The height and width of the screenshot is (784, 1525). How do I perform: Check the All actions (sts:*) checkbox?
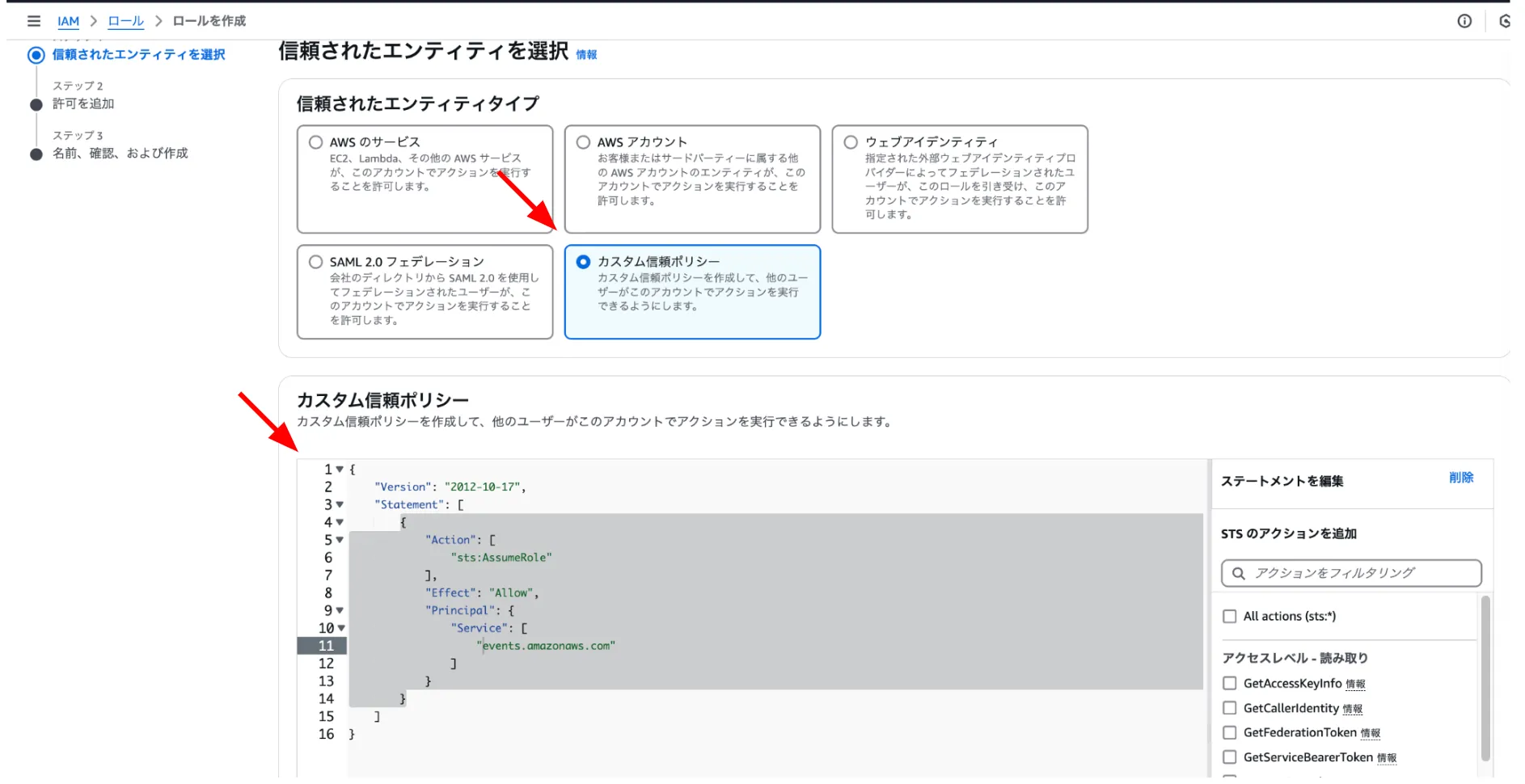coord(1229,617)
